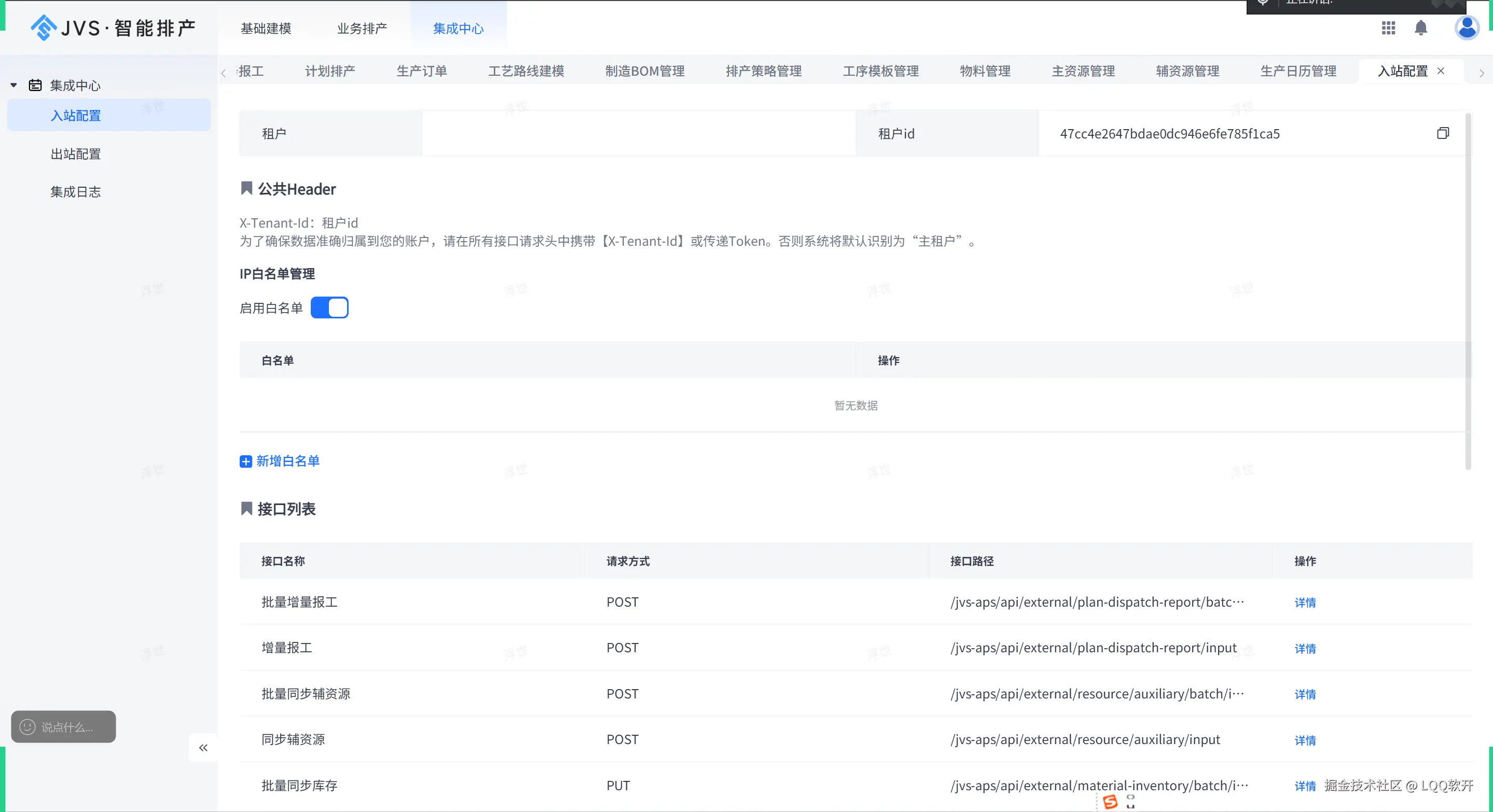Collapse sidebar with double-chevron icon
Image resolution: width=1493 pixels, height=812 pixels.
point(203,748)
